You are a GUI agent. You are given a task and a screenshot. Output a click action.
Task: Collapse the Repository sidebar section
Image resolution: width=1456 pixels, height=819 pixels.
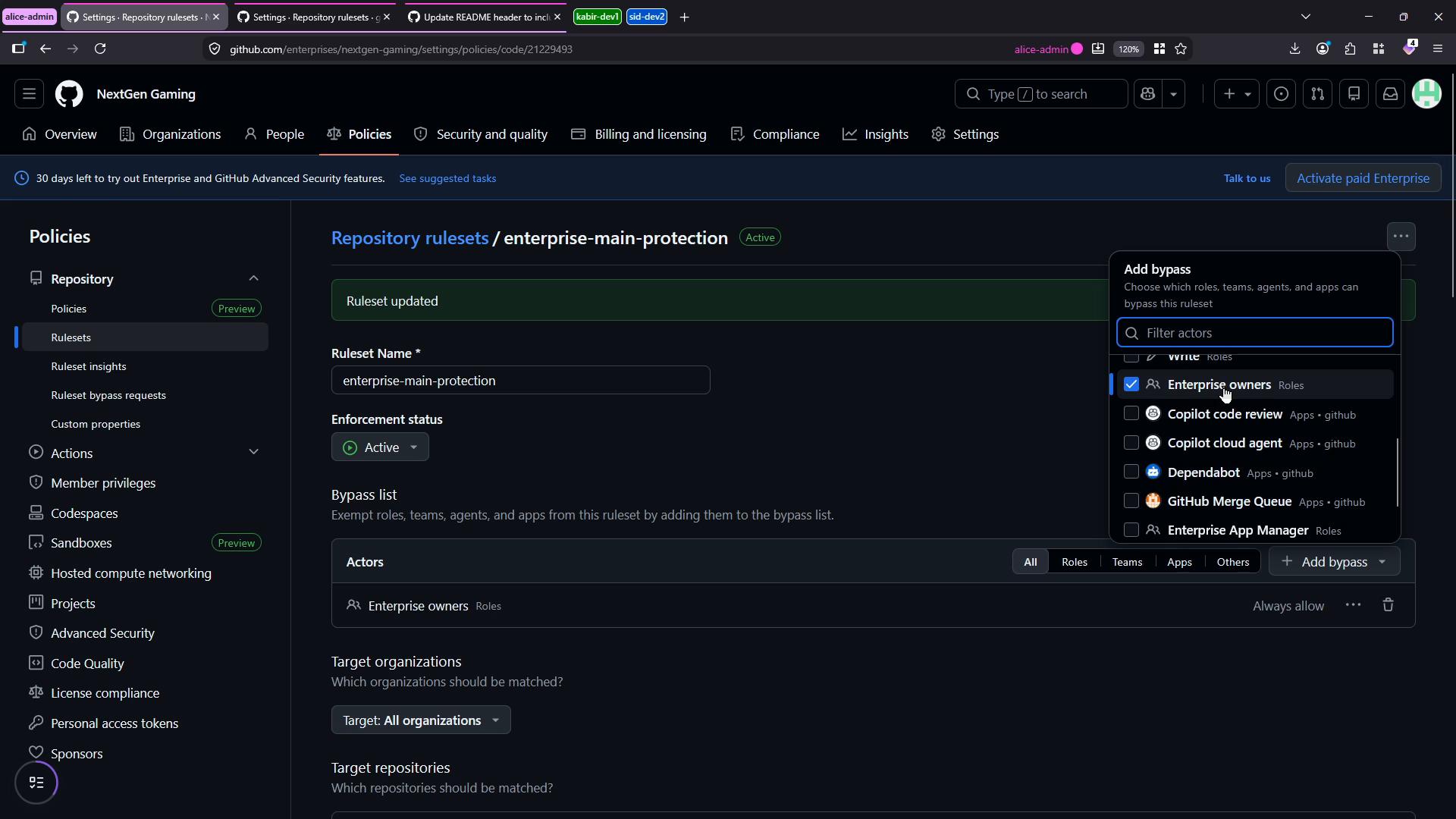pyautogui.click(x=253, y=278)
